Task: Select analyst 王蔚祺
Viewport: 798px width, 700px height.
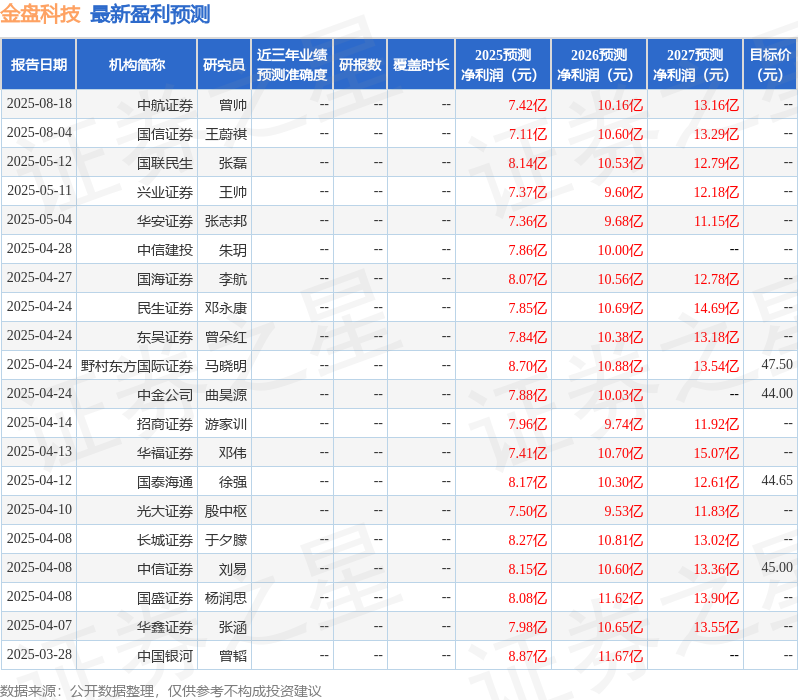Action: point(226,134)
